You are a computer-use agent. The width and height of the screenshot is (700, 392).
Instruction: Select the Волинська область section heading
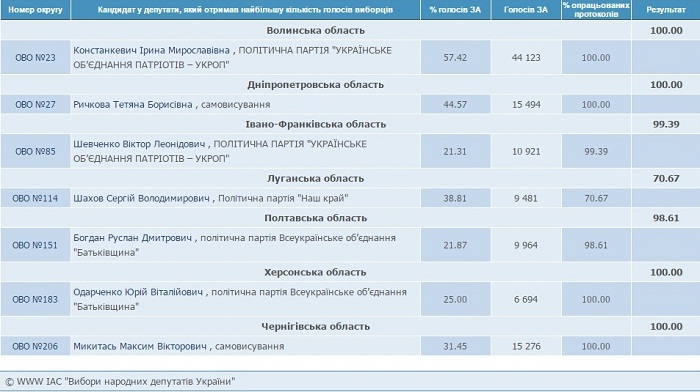click(316, 30)
